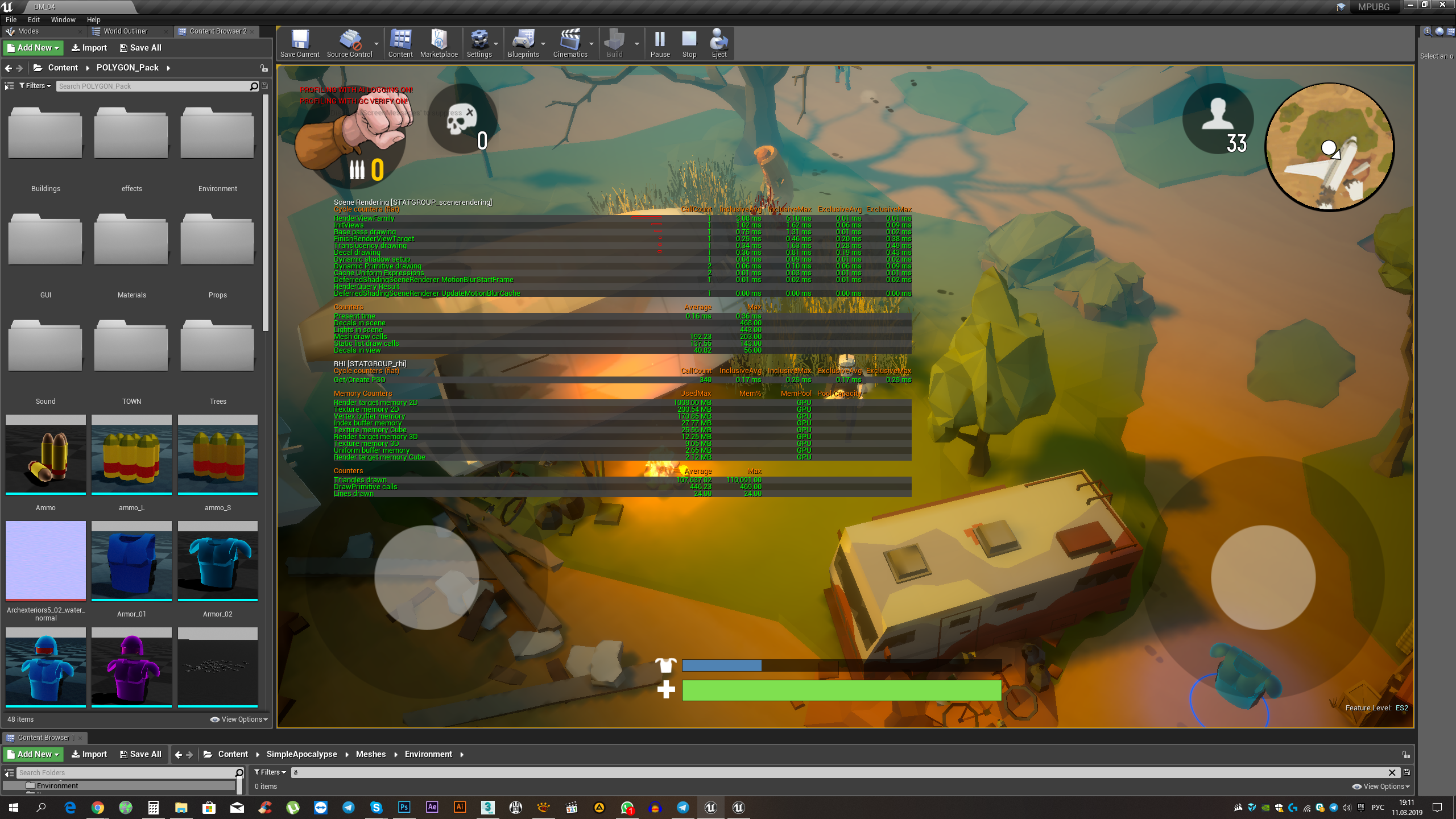This screenshot has width=1456, height=819.
Task: Go back in the Content Browser 1 history
Action: point(179,755)
